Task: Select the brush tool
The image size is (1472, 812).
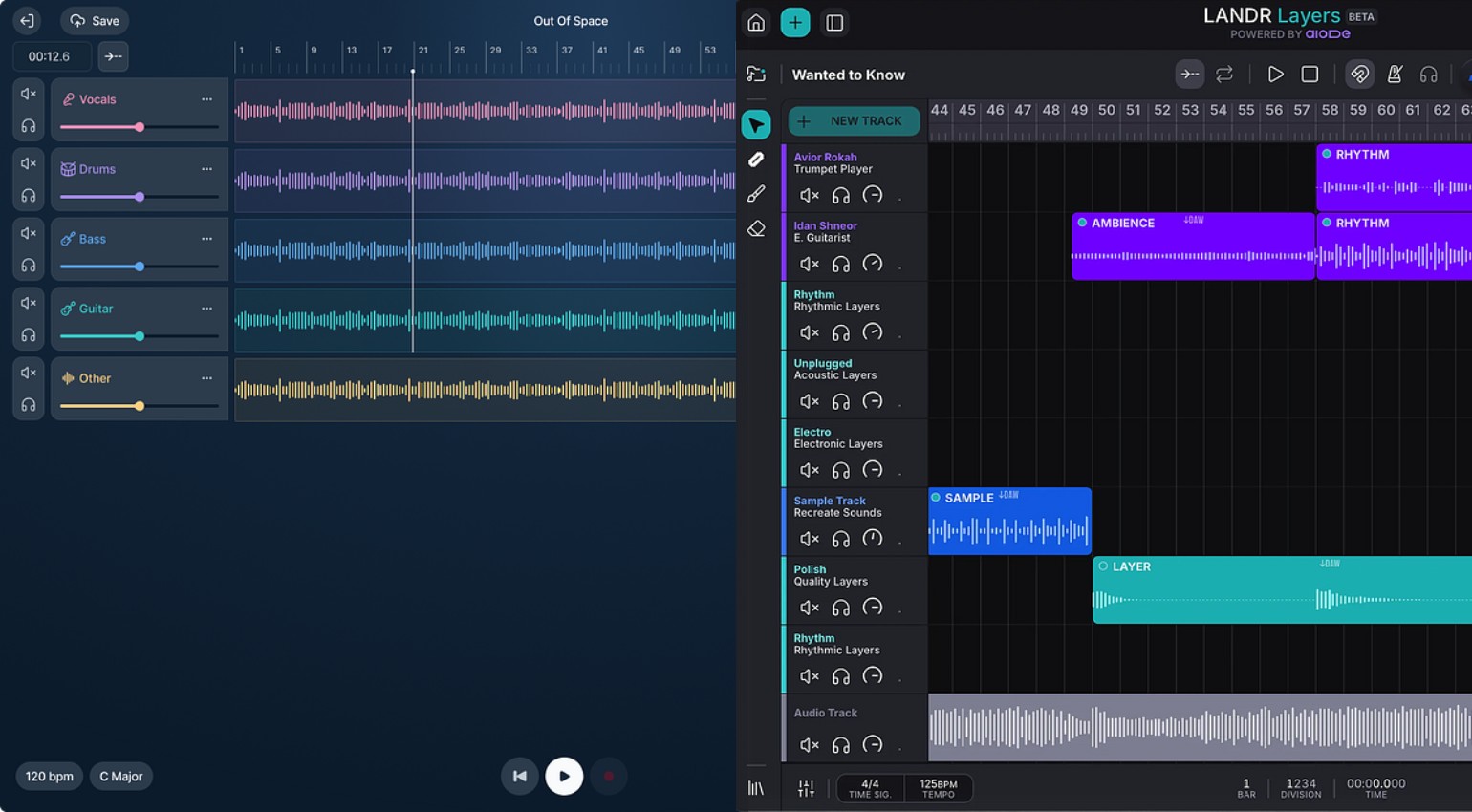Action: pyautogui.click(x=756, y=195)
